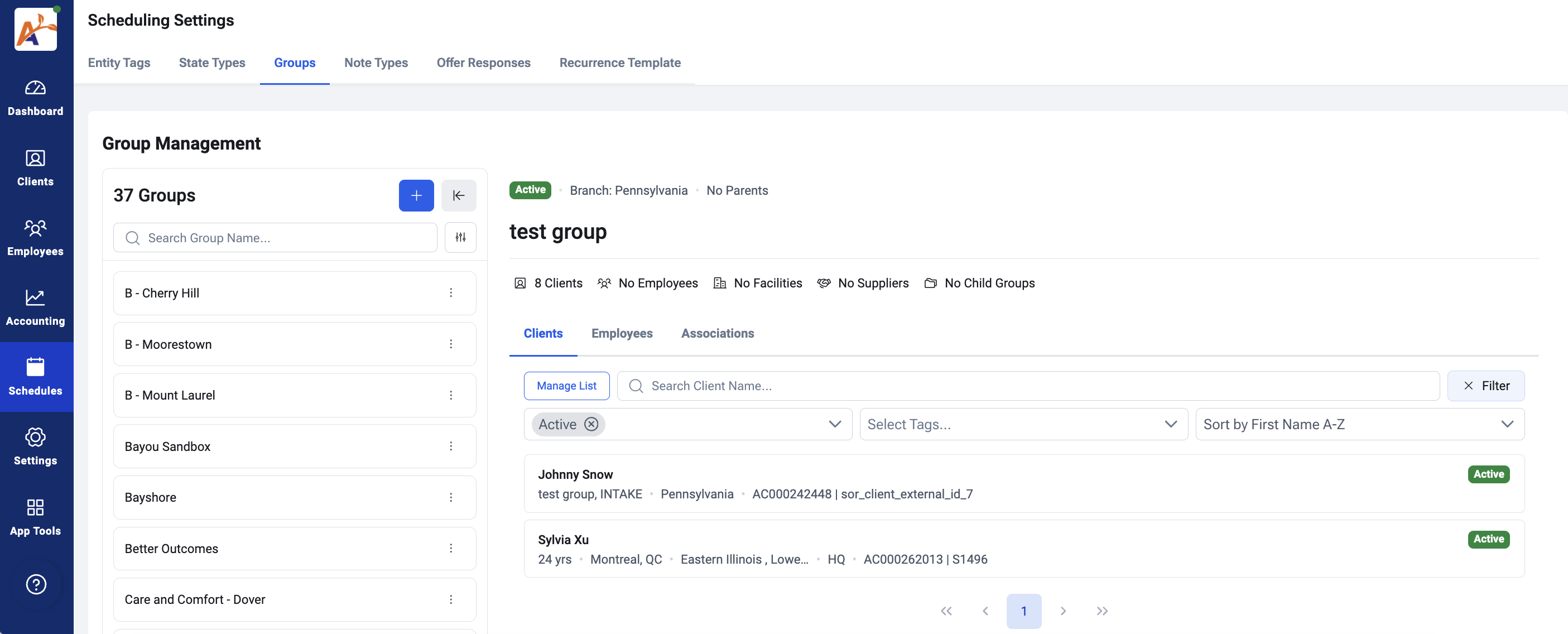Click the test group title
The height and width of the screenshot is (634, 1568).
click(x=557, y=232)
